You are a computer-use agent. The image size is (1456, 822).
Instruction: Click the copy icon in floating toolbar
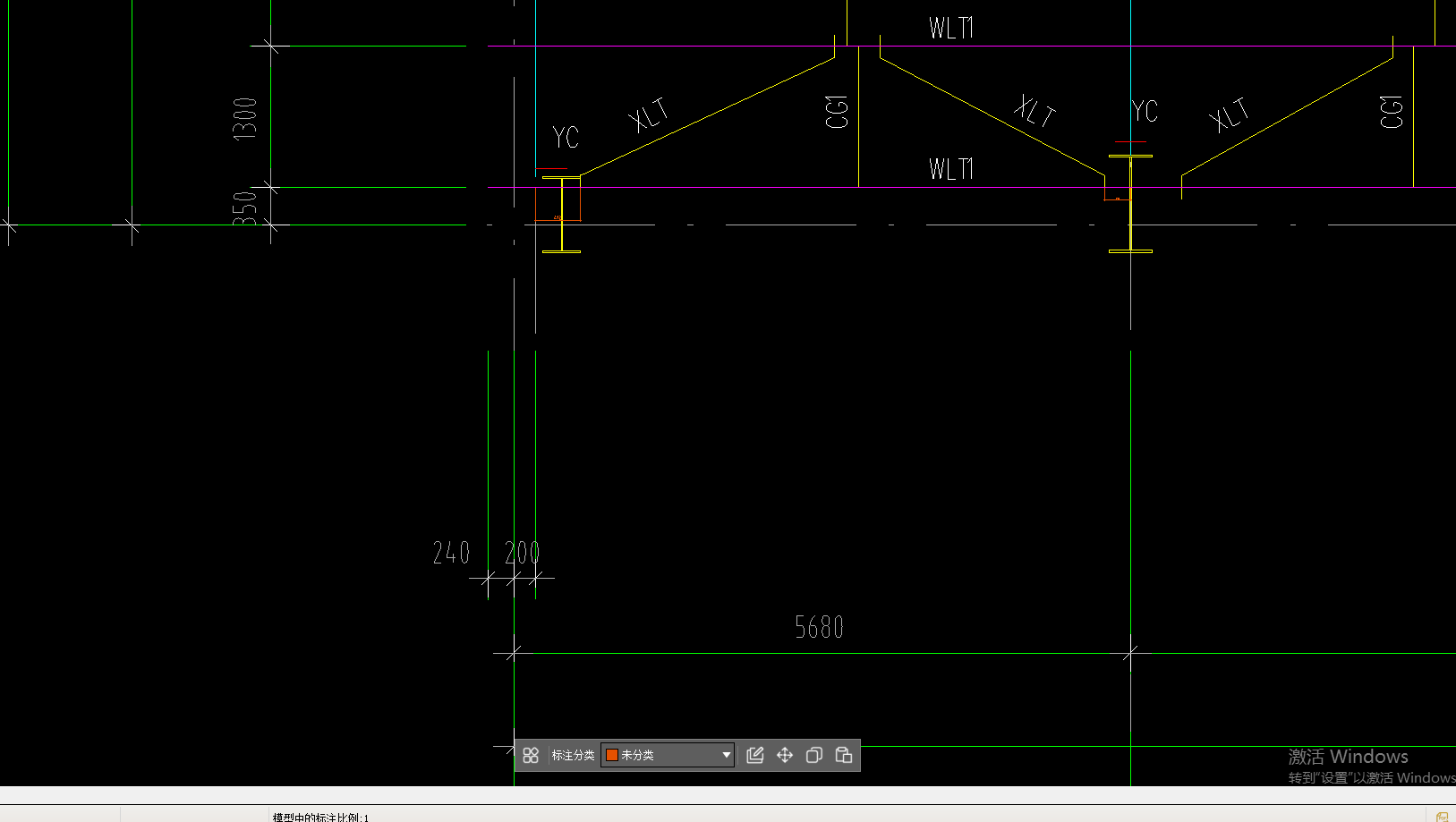click(814, 755)
